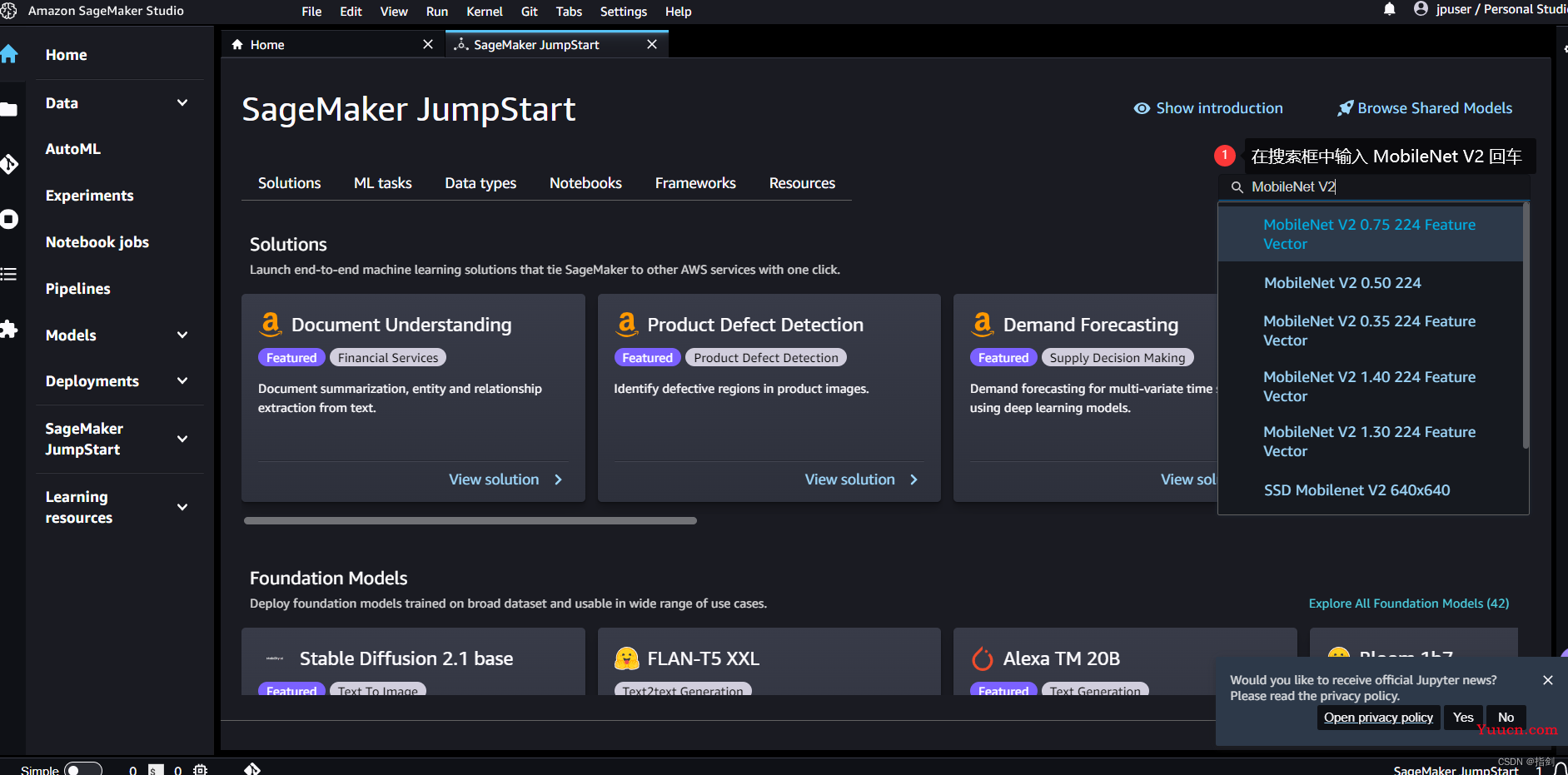Click the Amazon logo on Document Understanding card
The height and width of the screenshot is (775, 1568).
click(x=271, y=324)
